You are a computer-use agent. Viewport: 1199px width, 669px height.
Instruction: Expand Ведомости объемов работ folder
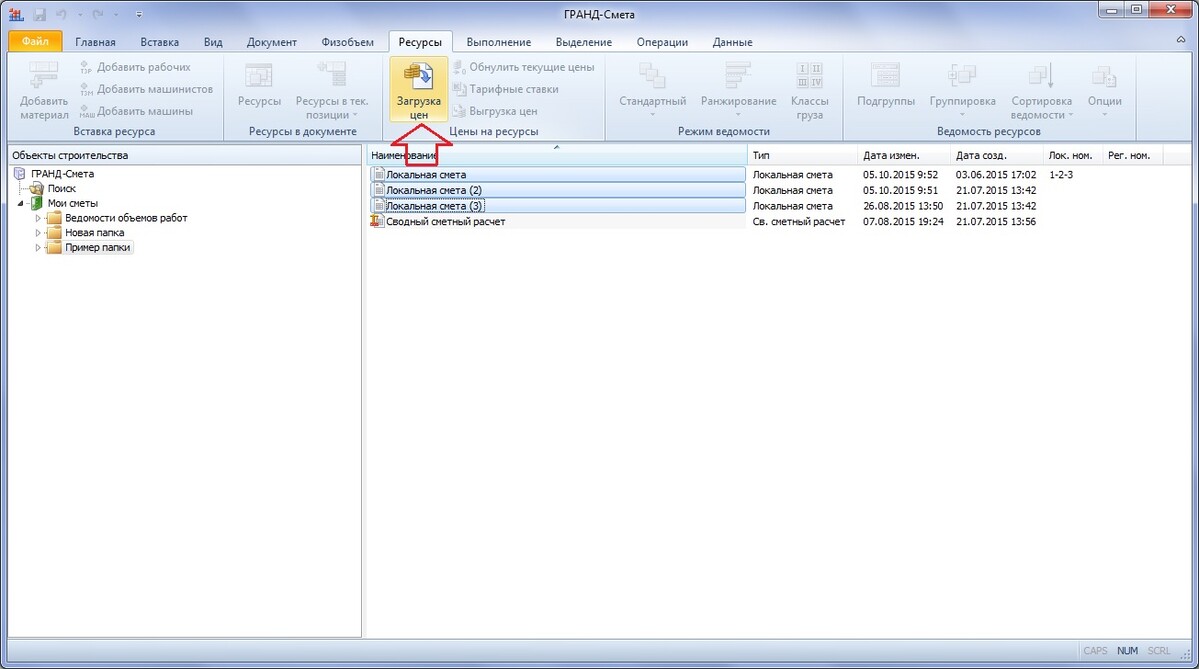coord(37,218)
